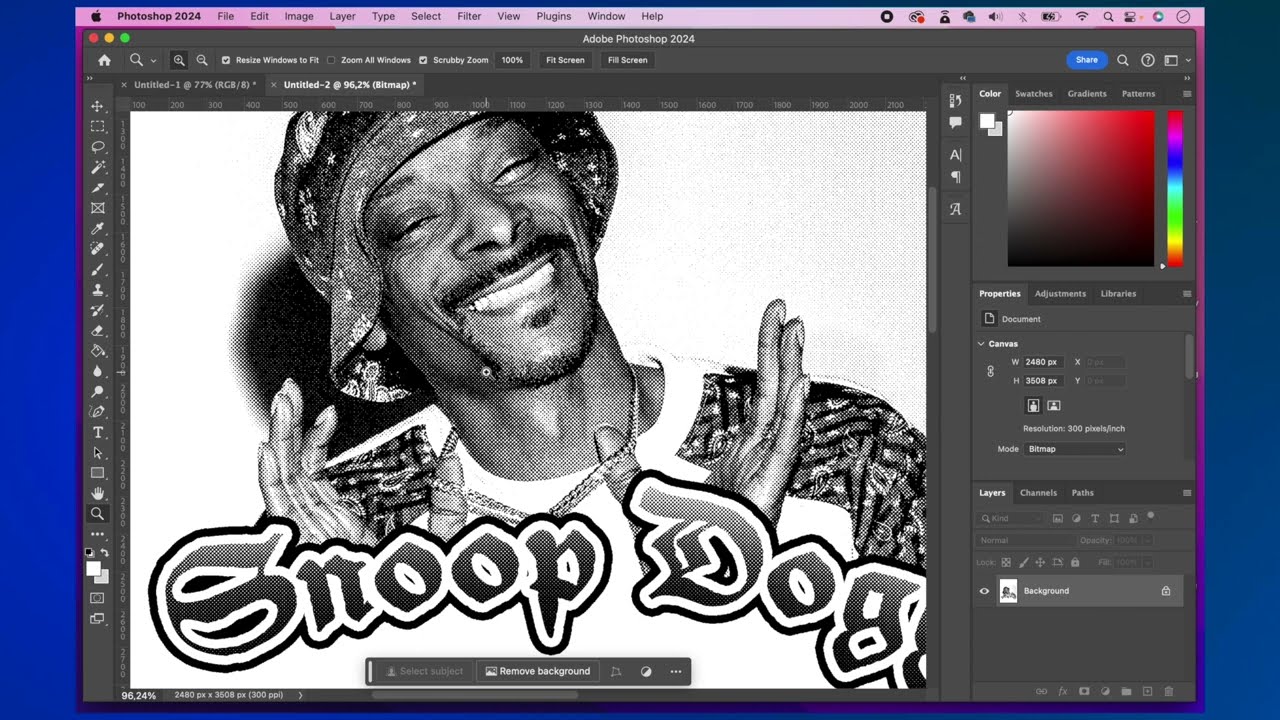Toggle Quick Mask mode
The image size is (1280, 720).
click(98, 598)
